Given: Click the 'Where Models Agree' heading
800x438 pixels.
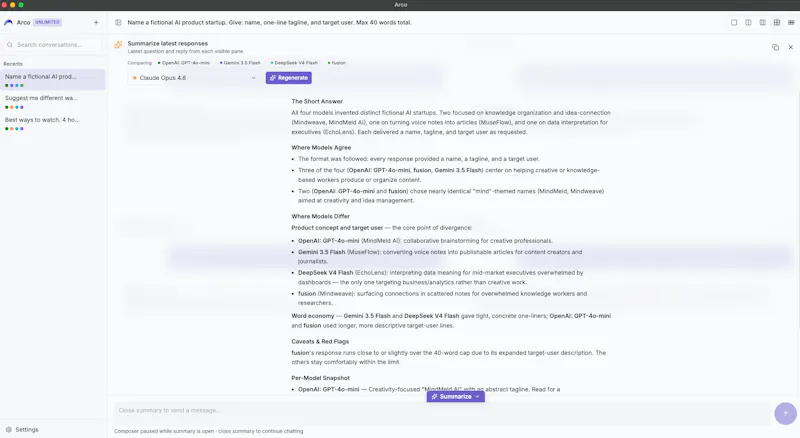Looking at the screenshot, I should click(321, 148).
